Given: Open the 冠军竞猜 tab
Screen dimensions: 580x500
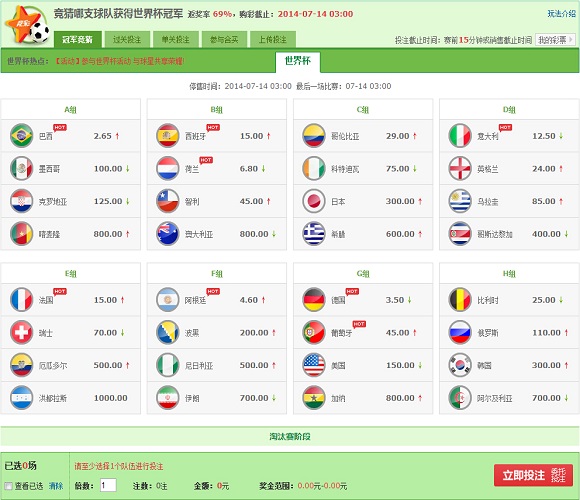Looking at the screenshot, I should [x=77, y=40].
